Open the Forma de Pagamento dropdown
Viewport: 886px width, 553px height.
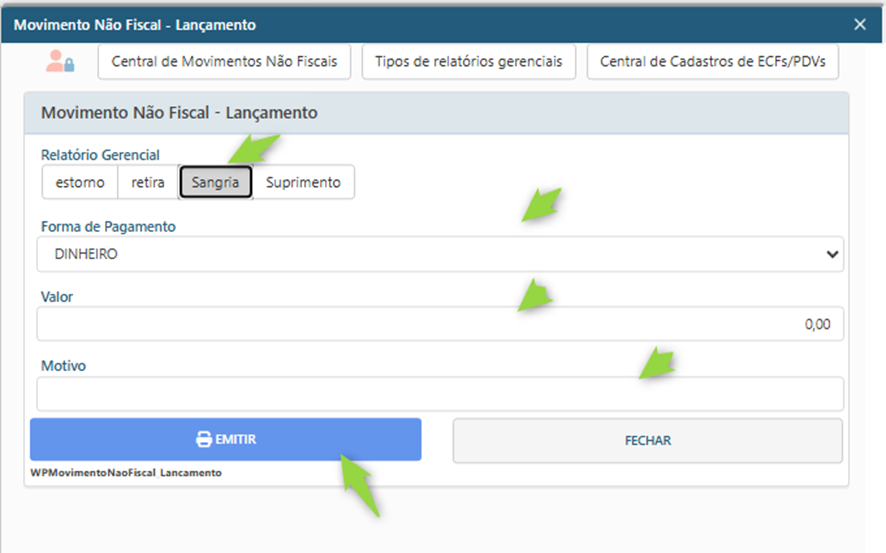440,255
